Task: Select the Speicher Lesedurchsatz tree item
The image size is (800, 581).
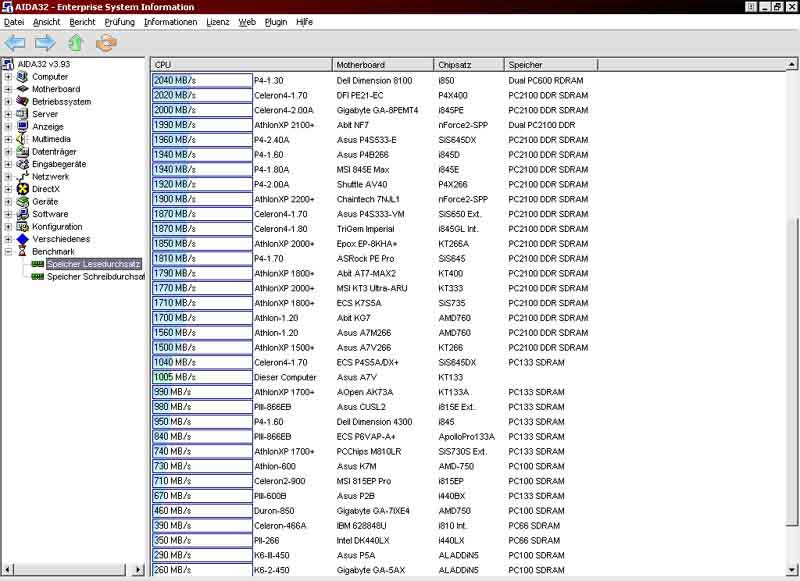Action: (94, 264)
